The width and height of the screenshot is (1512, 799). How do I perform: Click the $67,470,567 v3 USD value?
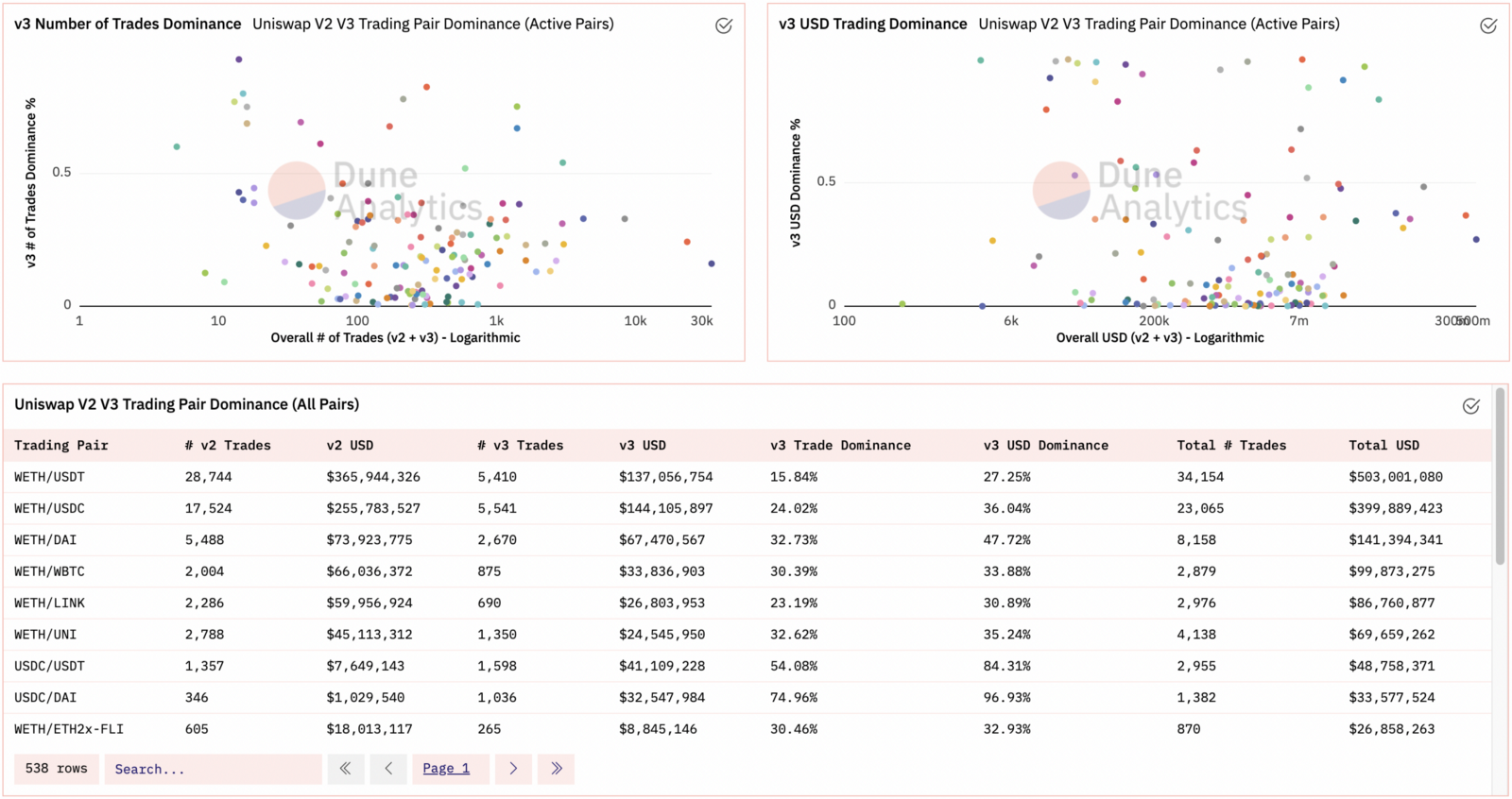[662, 540]
